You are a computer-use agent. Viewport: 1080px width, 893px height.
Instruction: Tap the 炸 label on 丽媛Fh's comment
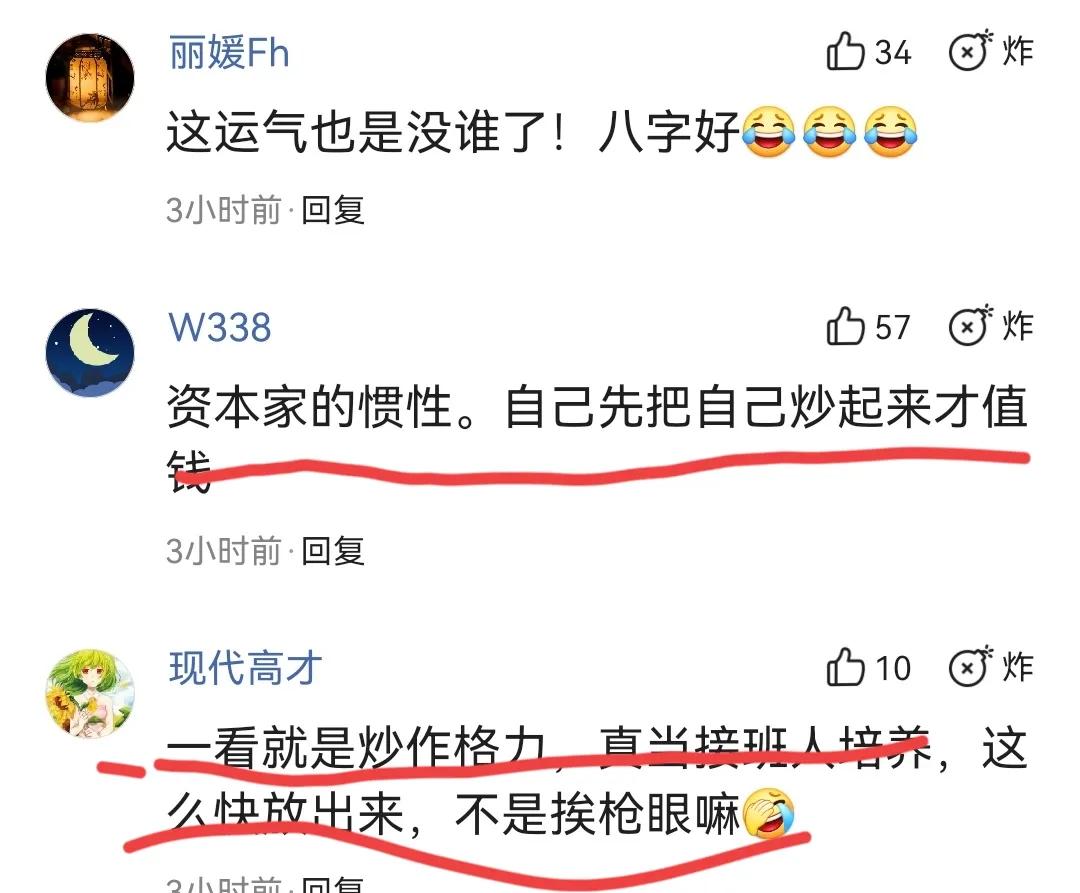point(1018,52)
